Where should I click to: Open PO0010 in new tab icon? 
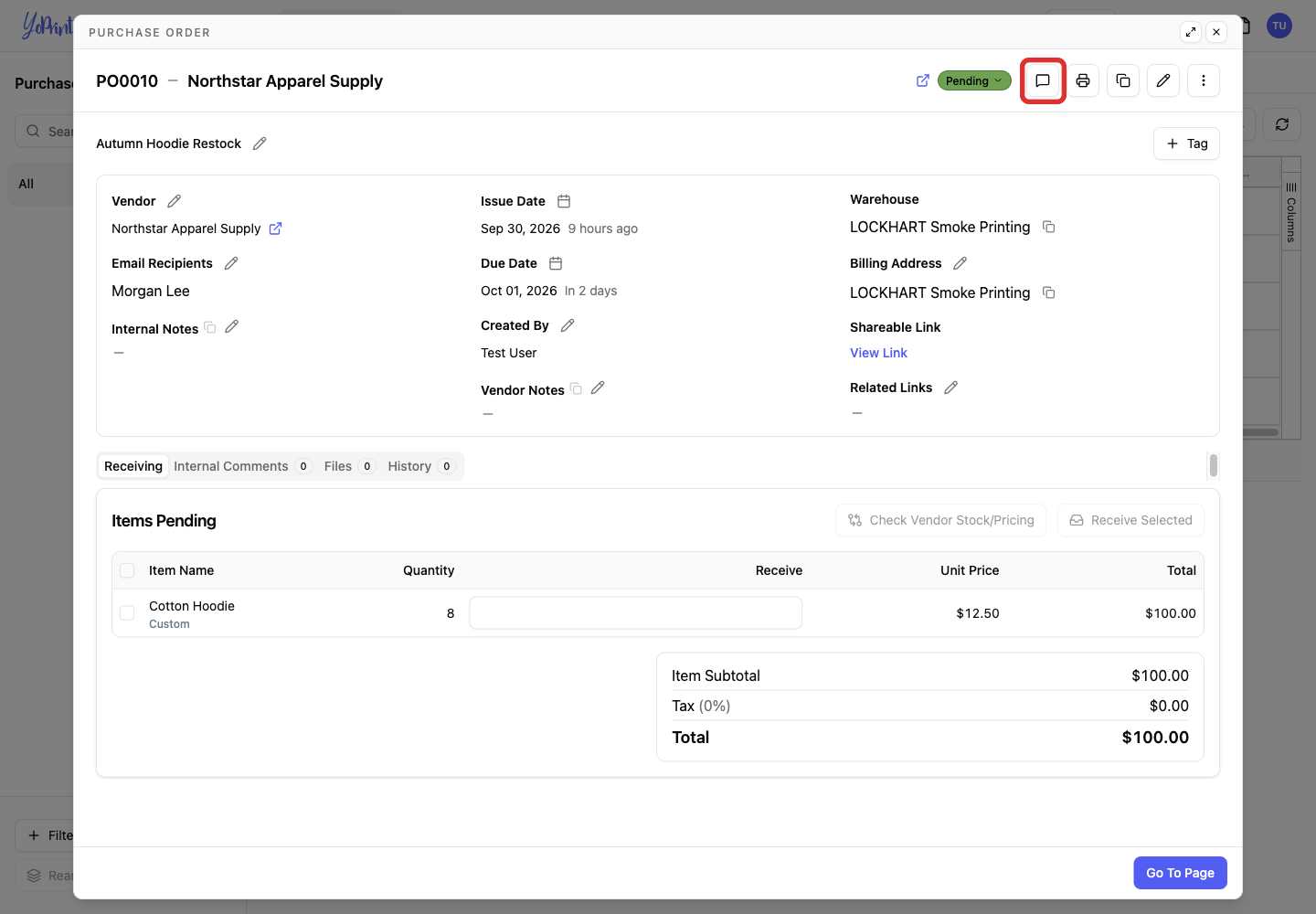[x=923, y=80]
